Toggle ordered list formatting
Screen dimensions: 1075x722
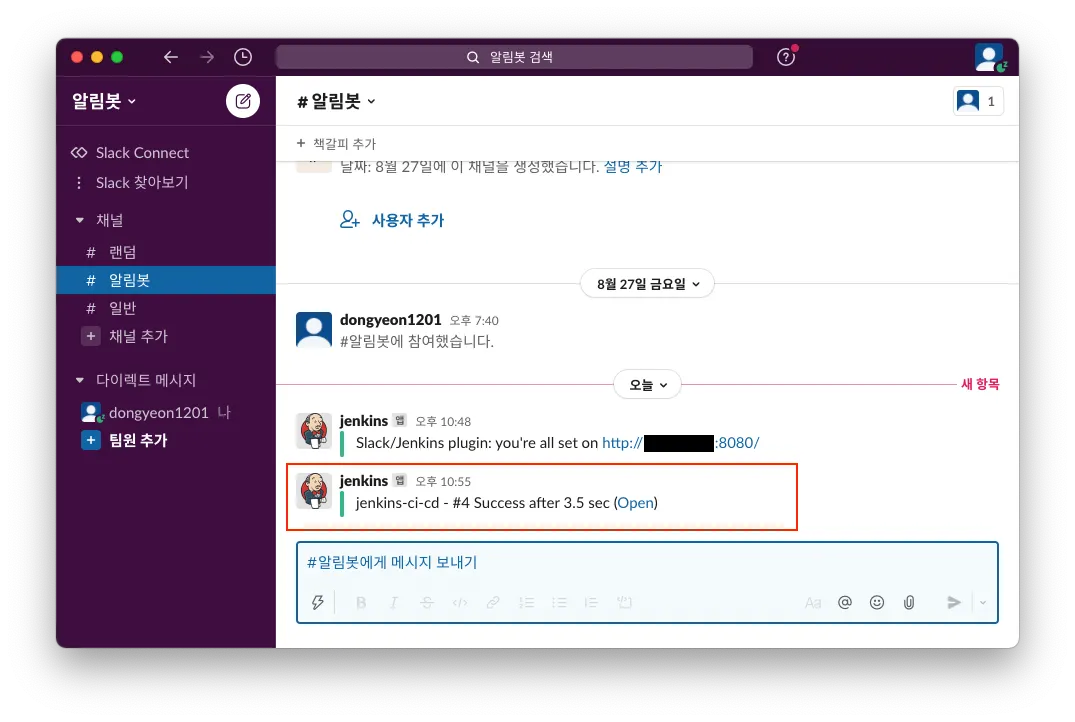point(526,603)
